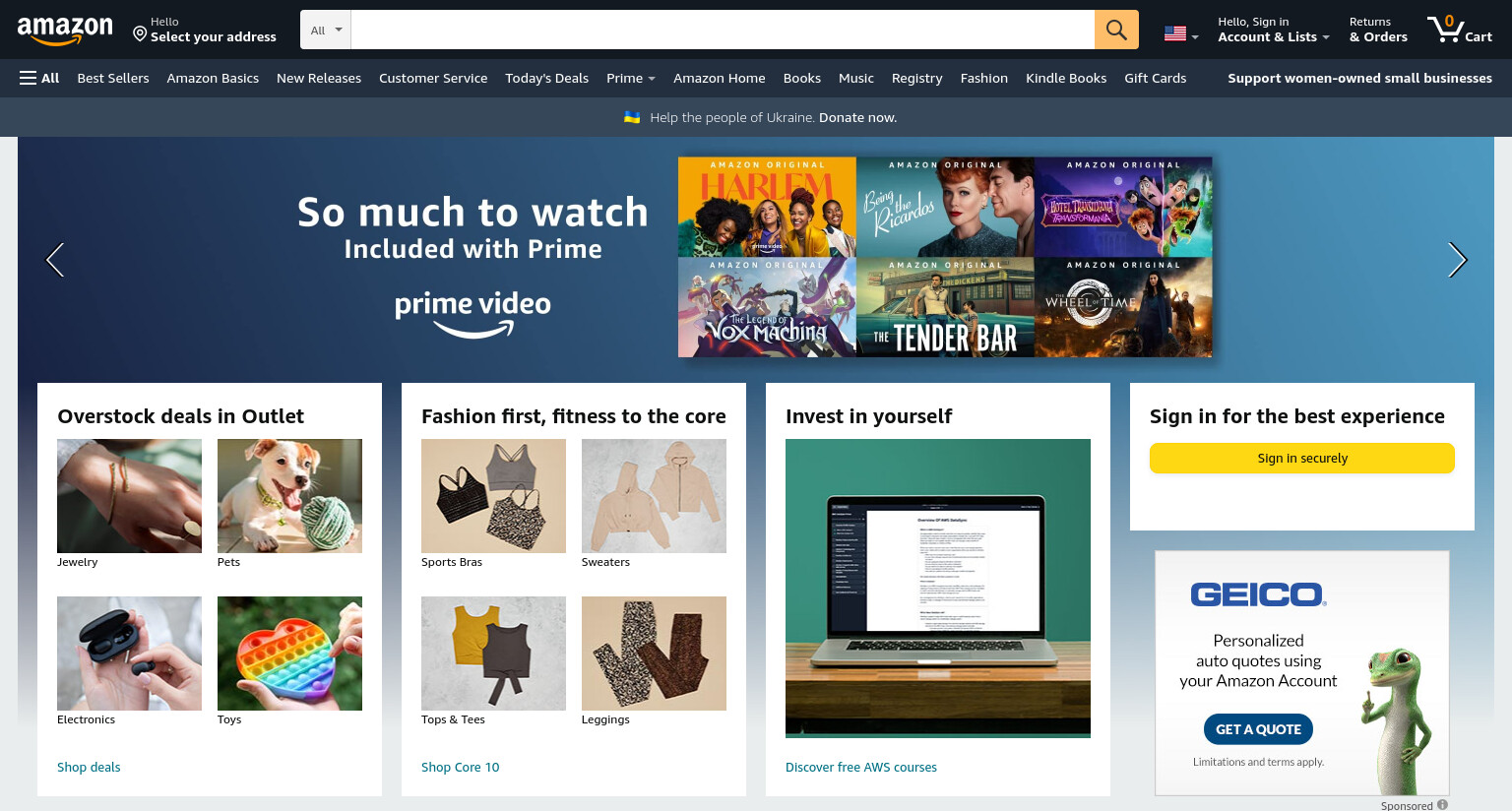This screenshot has height=811, width=1512.
Task: Open Customer Service page
Action: 433,78
